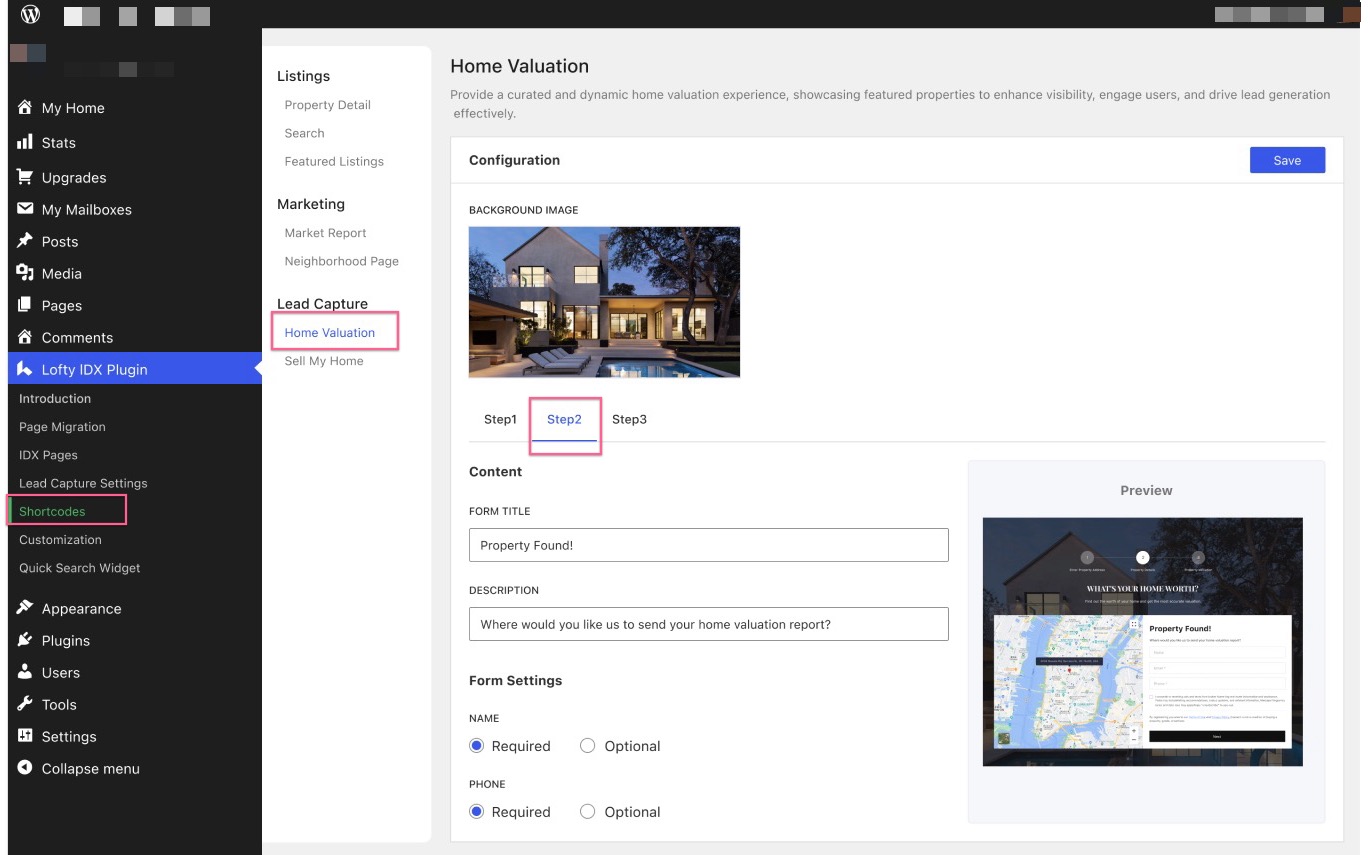1370x855 pixels.
Task: Click the Comments icon in sidebar
Action: (x=25, y=337)
